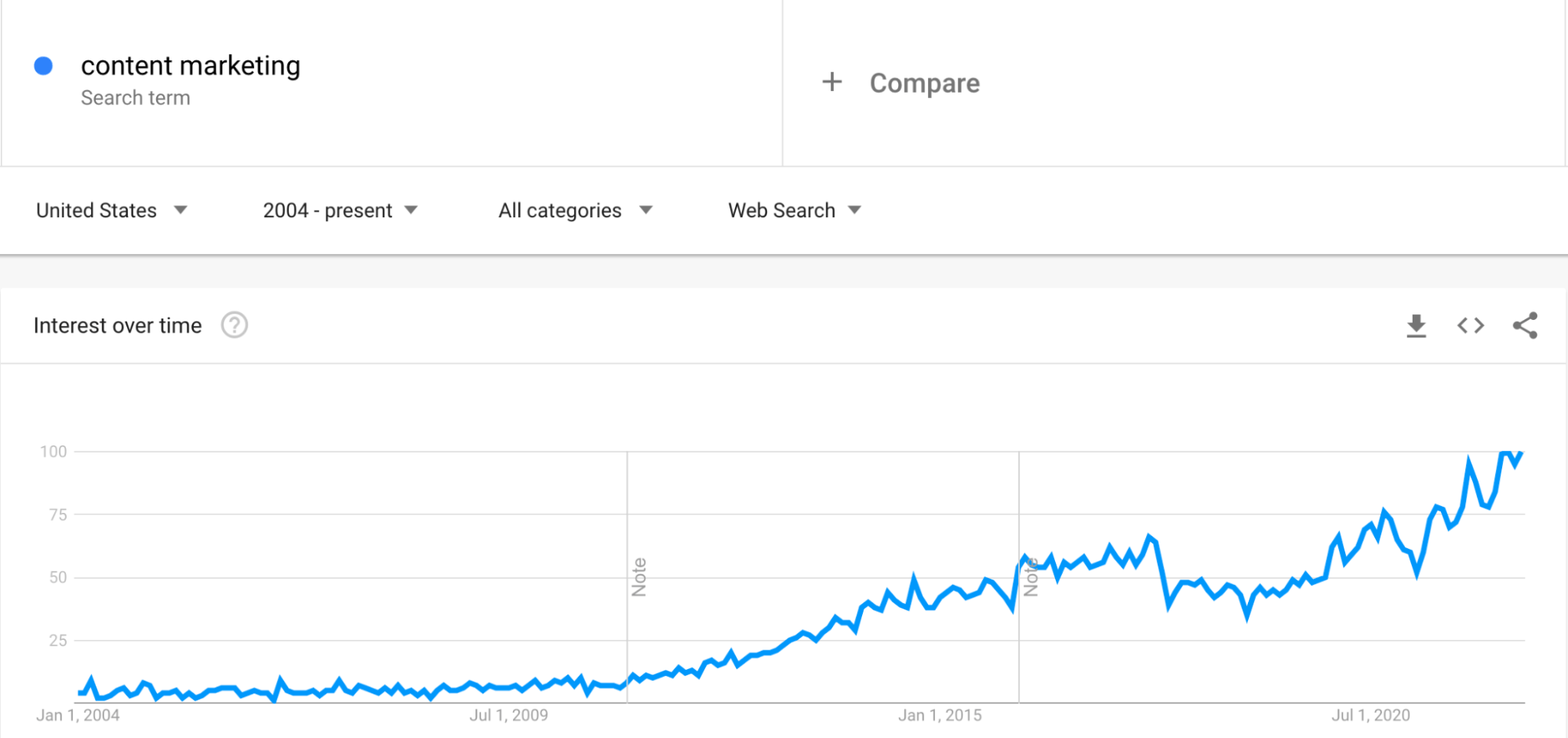1568x738 pixels.
Task: Open the embed code for the trends chart
Action: tap(1471, 325)
